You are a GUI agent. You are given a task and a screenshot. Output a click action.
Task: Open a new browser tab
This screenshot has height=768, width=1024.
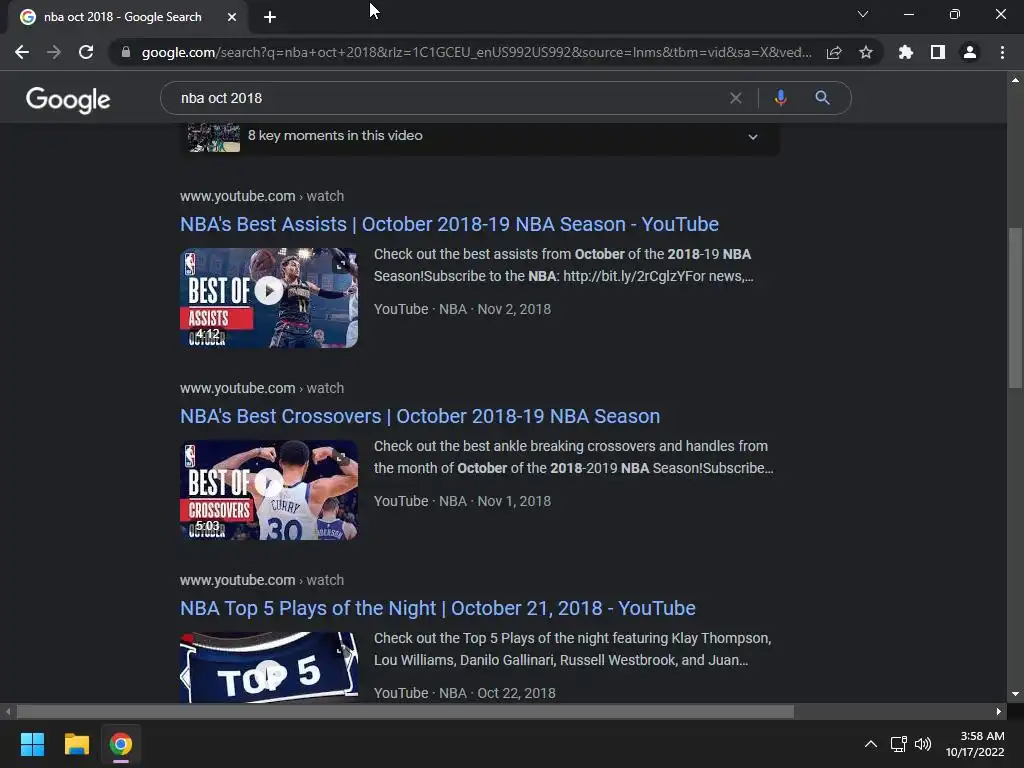point(270,17)
